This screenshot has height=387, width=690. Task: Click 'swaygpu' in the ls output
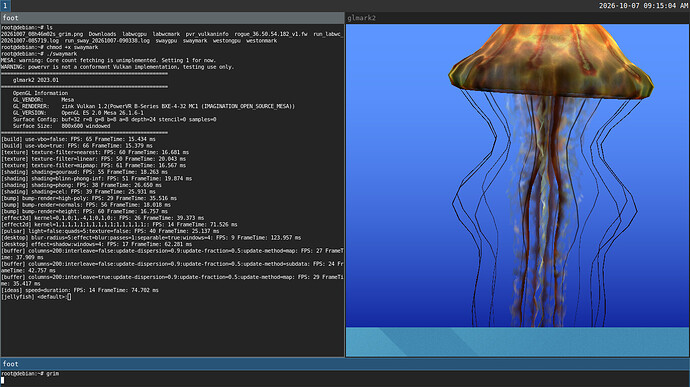coord(166,41)
